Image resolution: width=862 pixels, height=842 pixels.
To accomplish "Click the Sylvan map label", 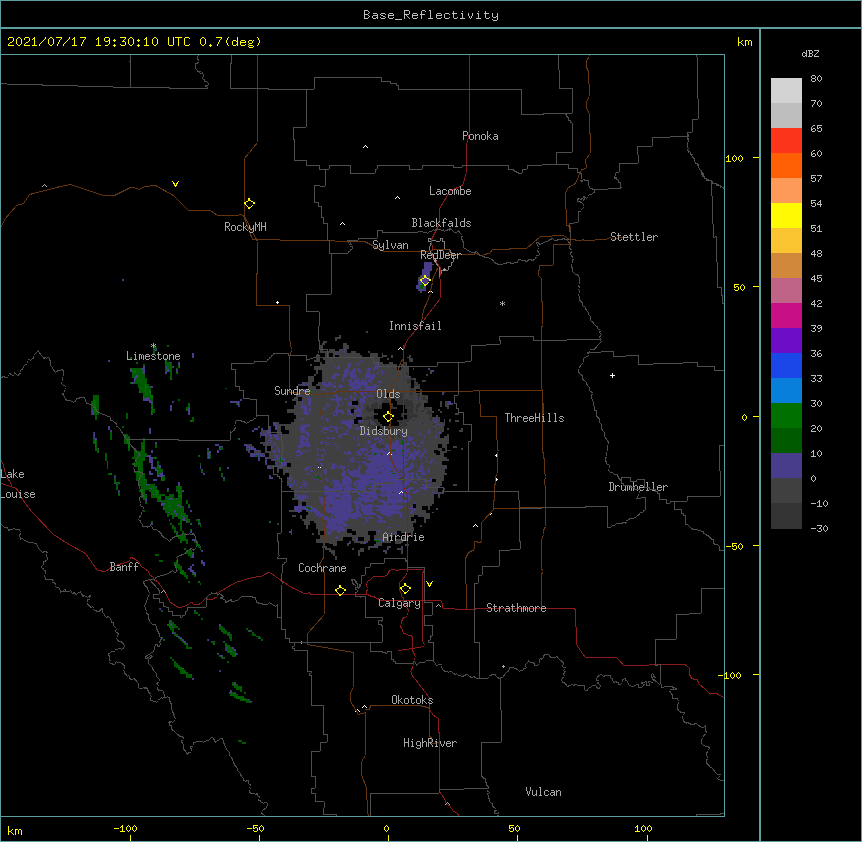I will [x=390, y=245].
